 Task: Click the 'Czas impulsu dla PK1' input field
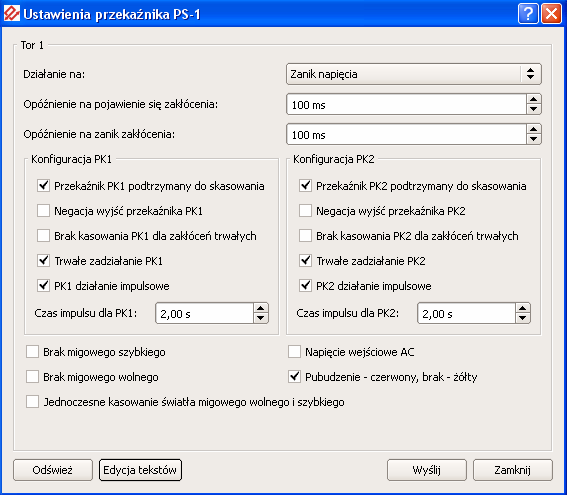pos(204,313)
